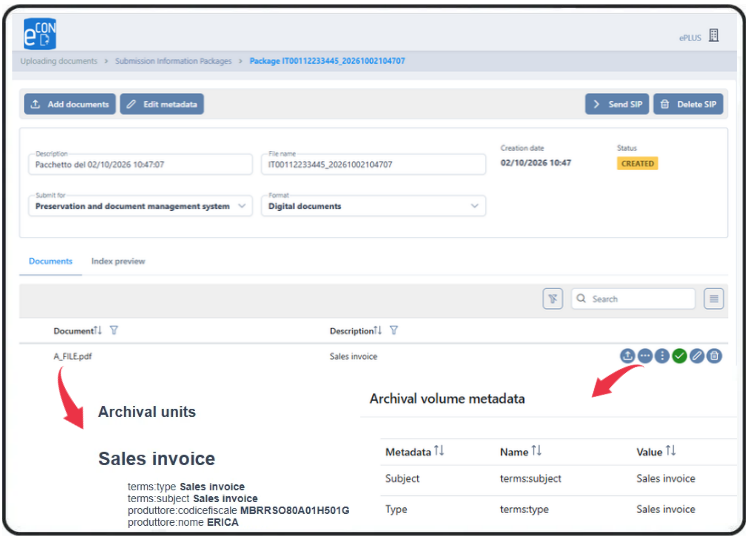This screenshot has width=748, height=540.
Task: Click produttore:codicefiscale MBRRSO80A01H501G line
Action: tap(238, 510)
